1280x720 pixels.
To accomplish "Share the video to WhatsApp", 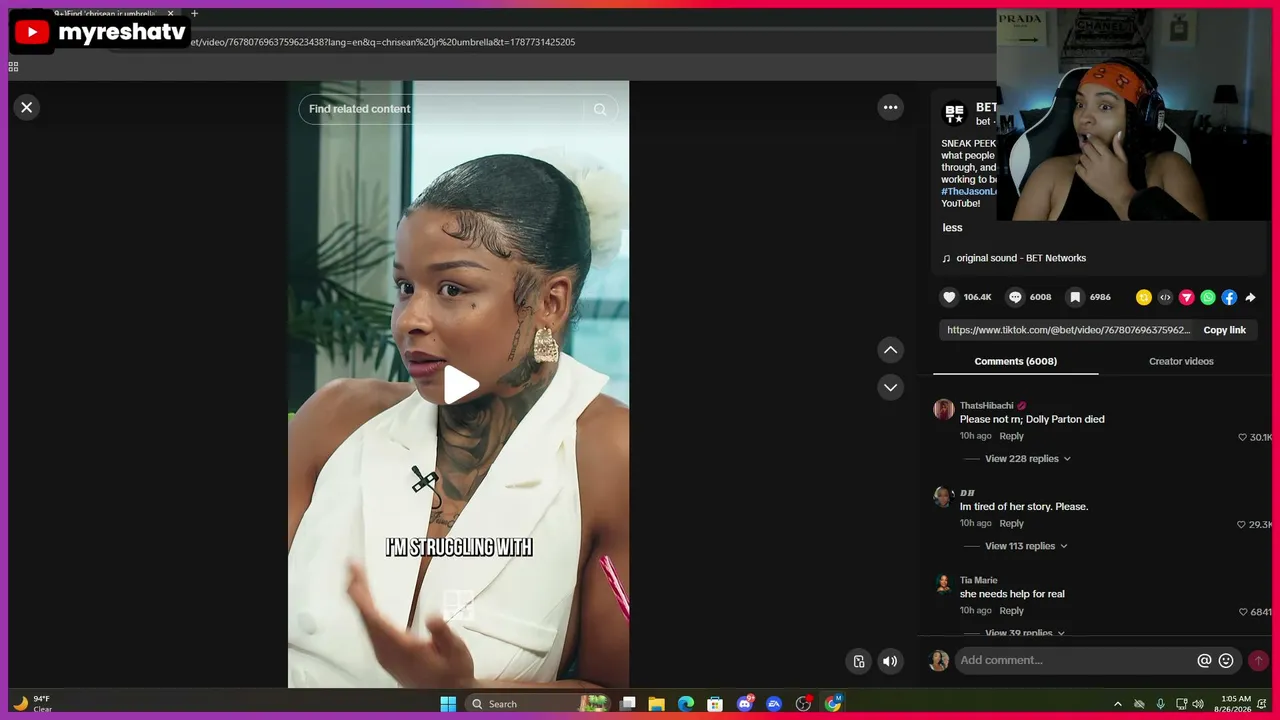I will [x=1208, y=297].
